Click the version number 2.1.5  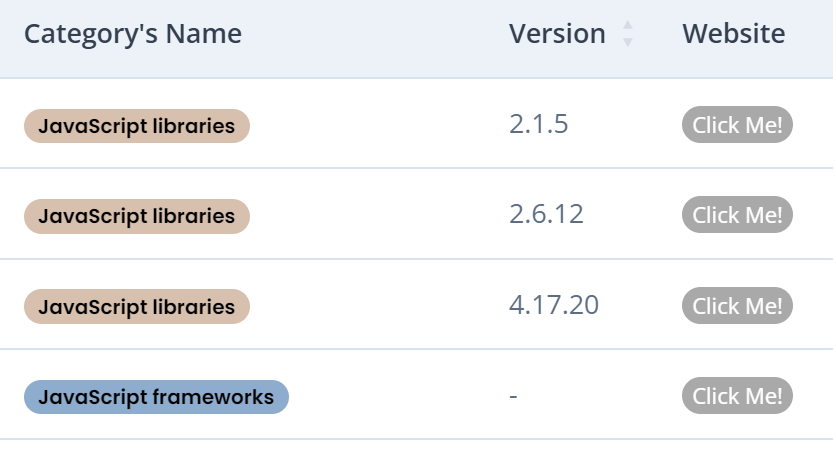tap(538, 124)
